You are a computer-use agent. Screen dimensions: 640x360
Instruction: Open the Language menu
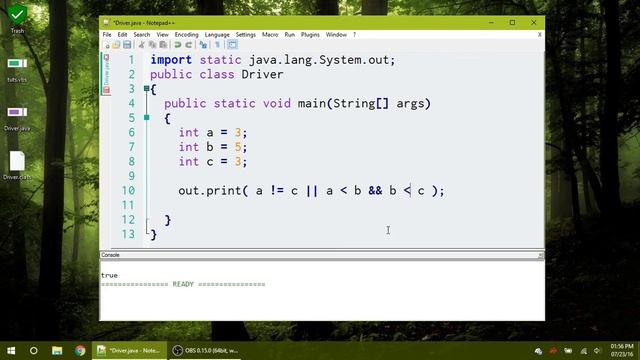click(x=217, y=35)
